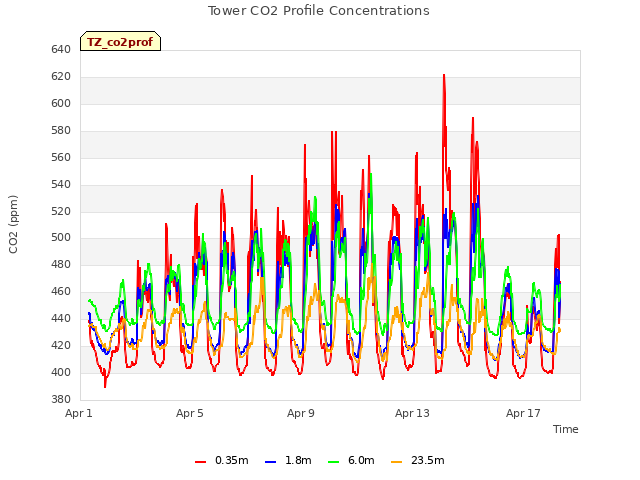This screenshot has width=640, height=480.
Task: Click the 460 y-axis tick label
Action: (61, 291)
